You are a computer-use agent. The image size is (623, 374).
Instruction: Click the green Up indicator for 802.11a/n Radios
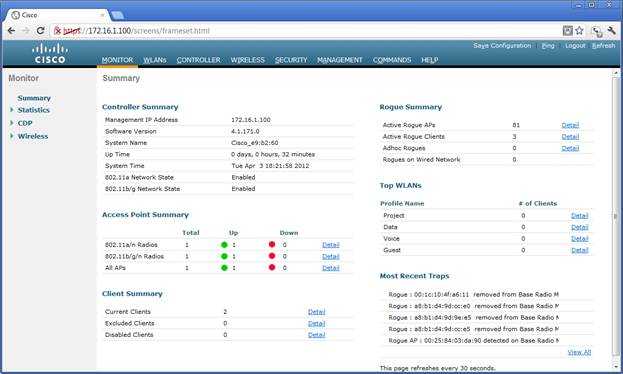[x=224, y=245]
